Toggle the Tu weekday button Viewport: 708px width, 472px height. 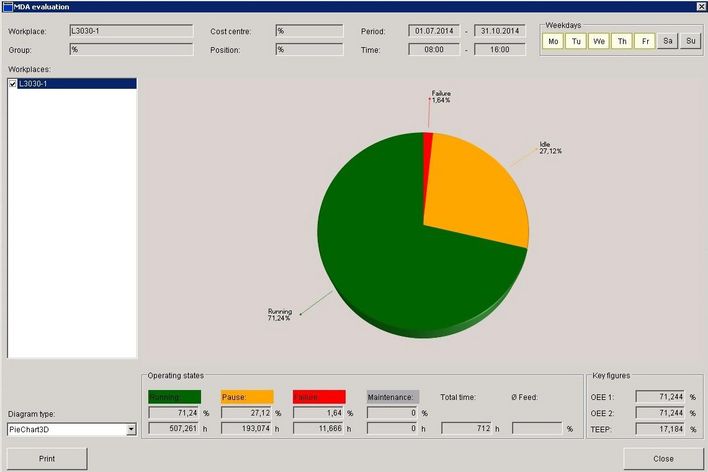pos(575,41)
